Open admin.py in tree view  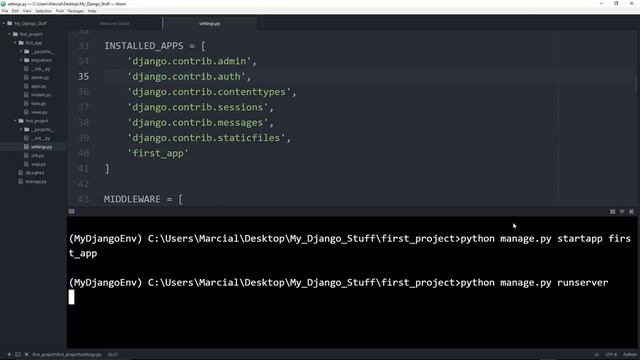point(37,78)
